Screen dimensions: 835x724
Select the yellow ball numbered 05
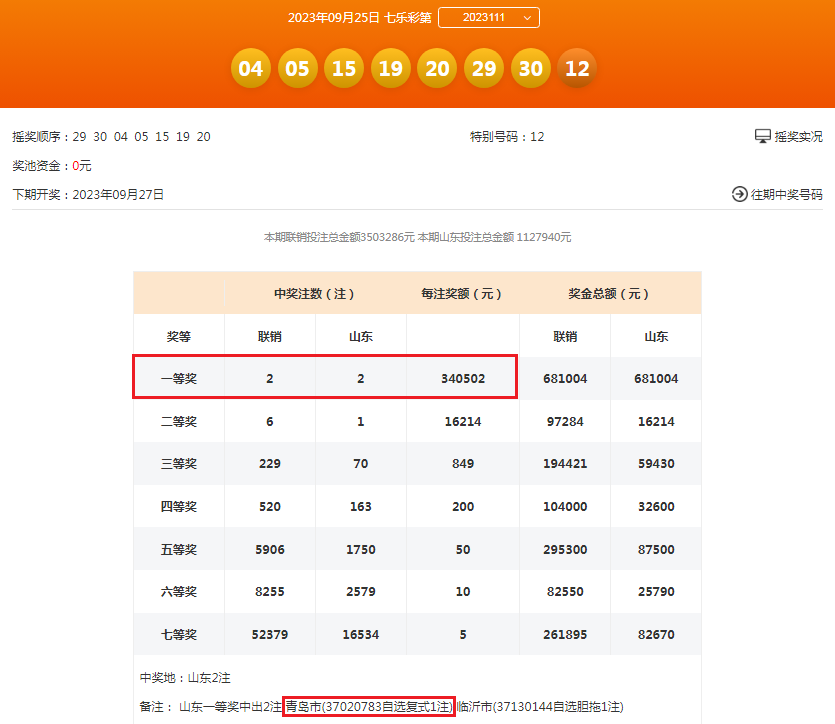pyautogui.click(x=297, y=68)
